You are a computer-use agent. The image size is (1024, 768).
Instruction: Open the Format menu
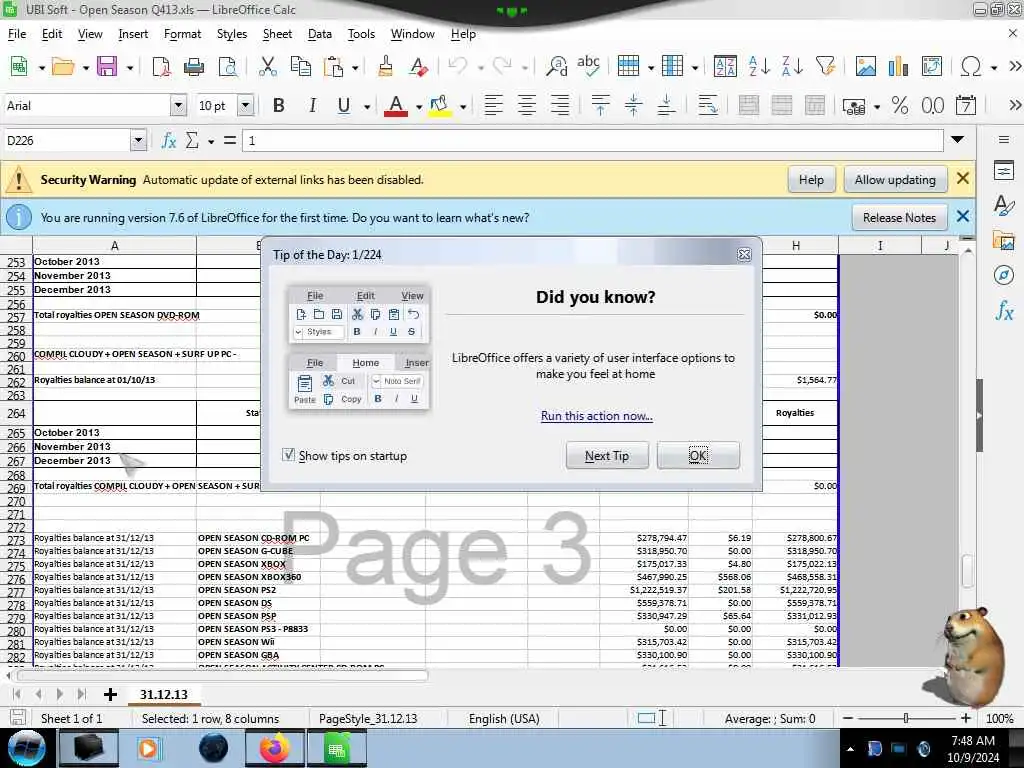point(182,34)
